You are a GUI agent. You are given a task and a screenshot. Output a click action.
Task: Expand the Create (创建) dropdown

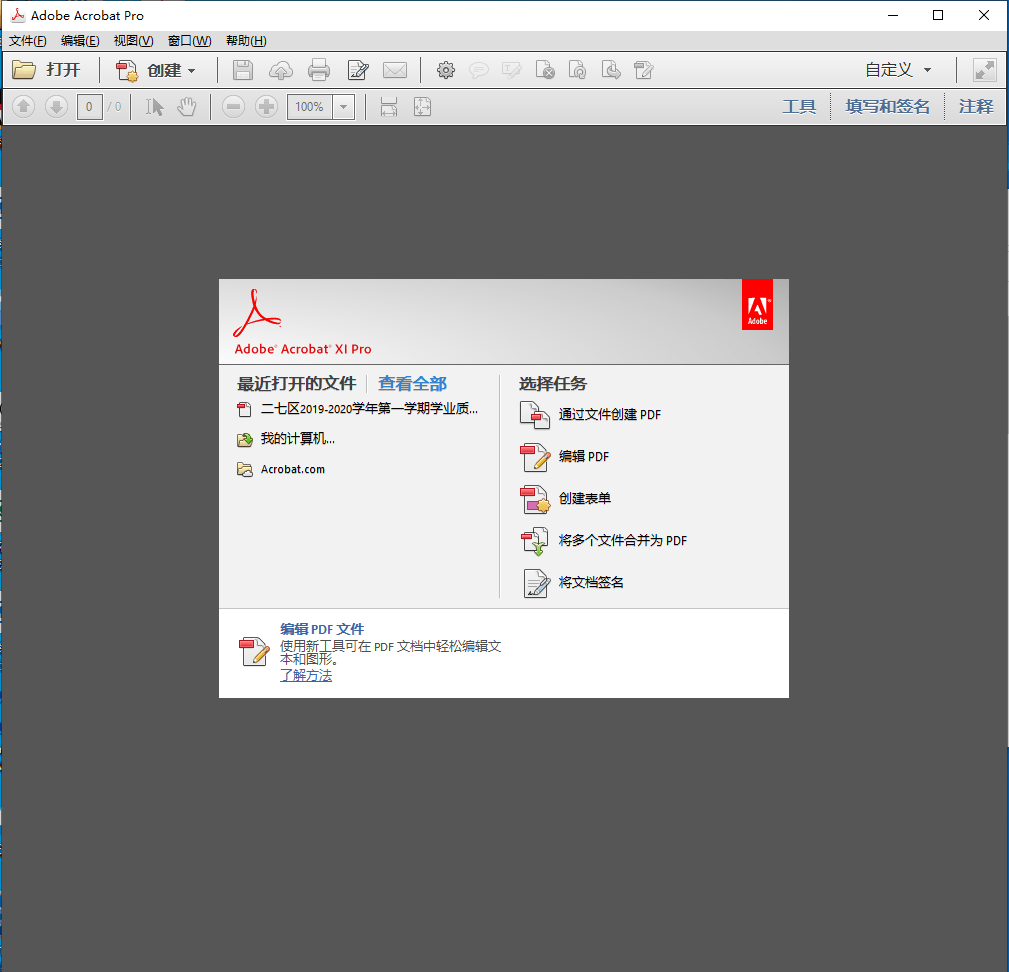[x=191, y=71]
